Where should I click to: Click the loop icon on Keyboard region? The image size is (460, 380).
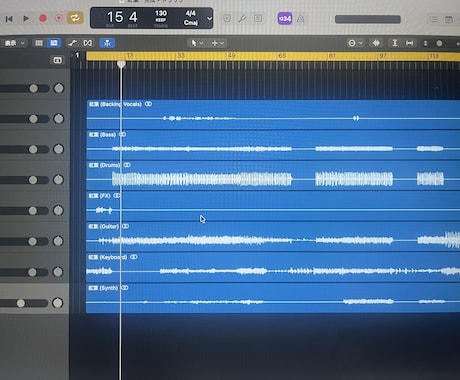point(134,257)
